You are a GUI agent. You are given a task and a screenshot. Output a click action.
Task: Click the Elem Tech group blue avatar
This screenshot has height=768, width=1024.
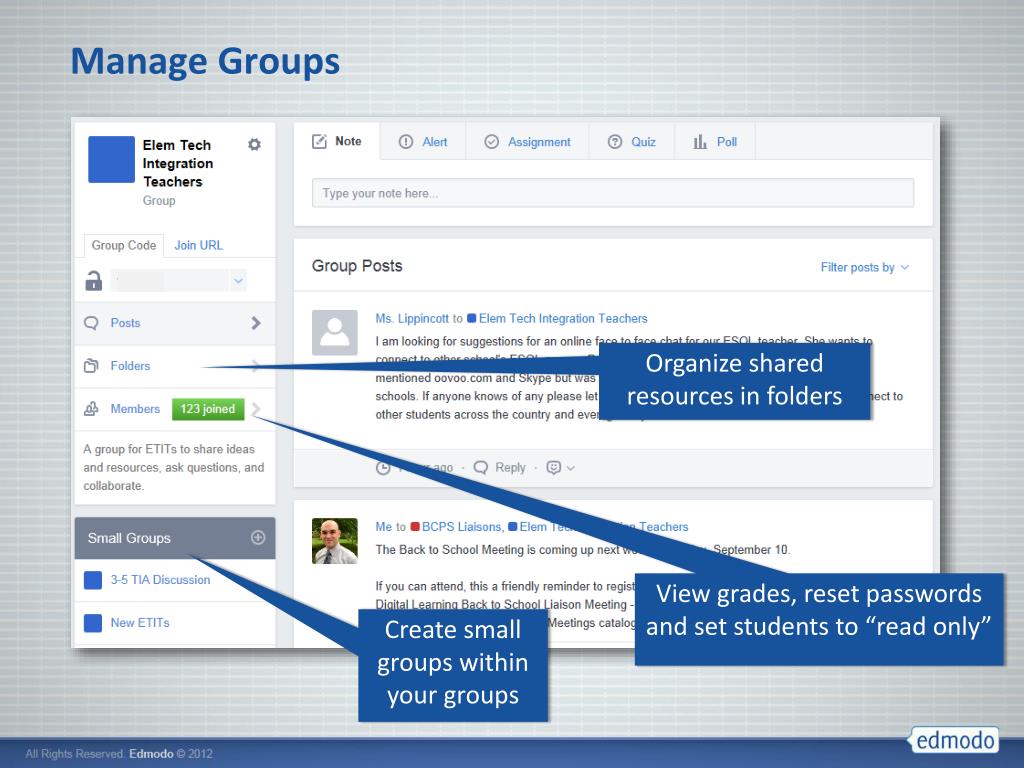pos(111,159)
